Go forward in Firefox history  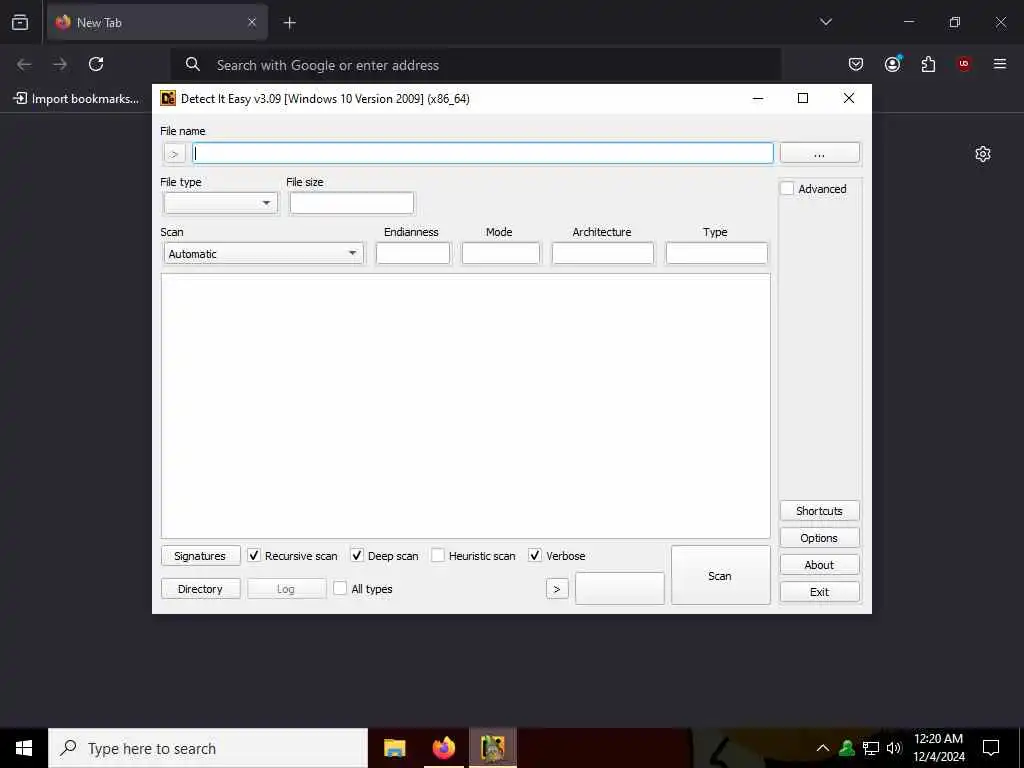point(60,64)
